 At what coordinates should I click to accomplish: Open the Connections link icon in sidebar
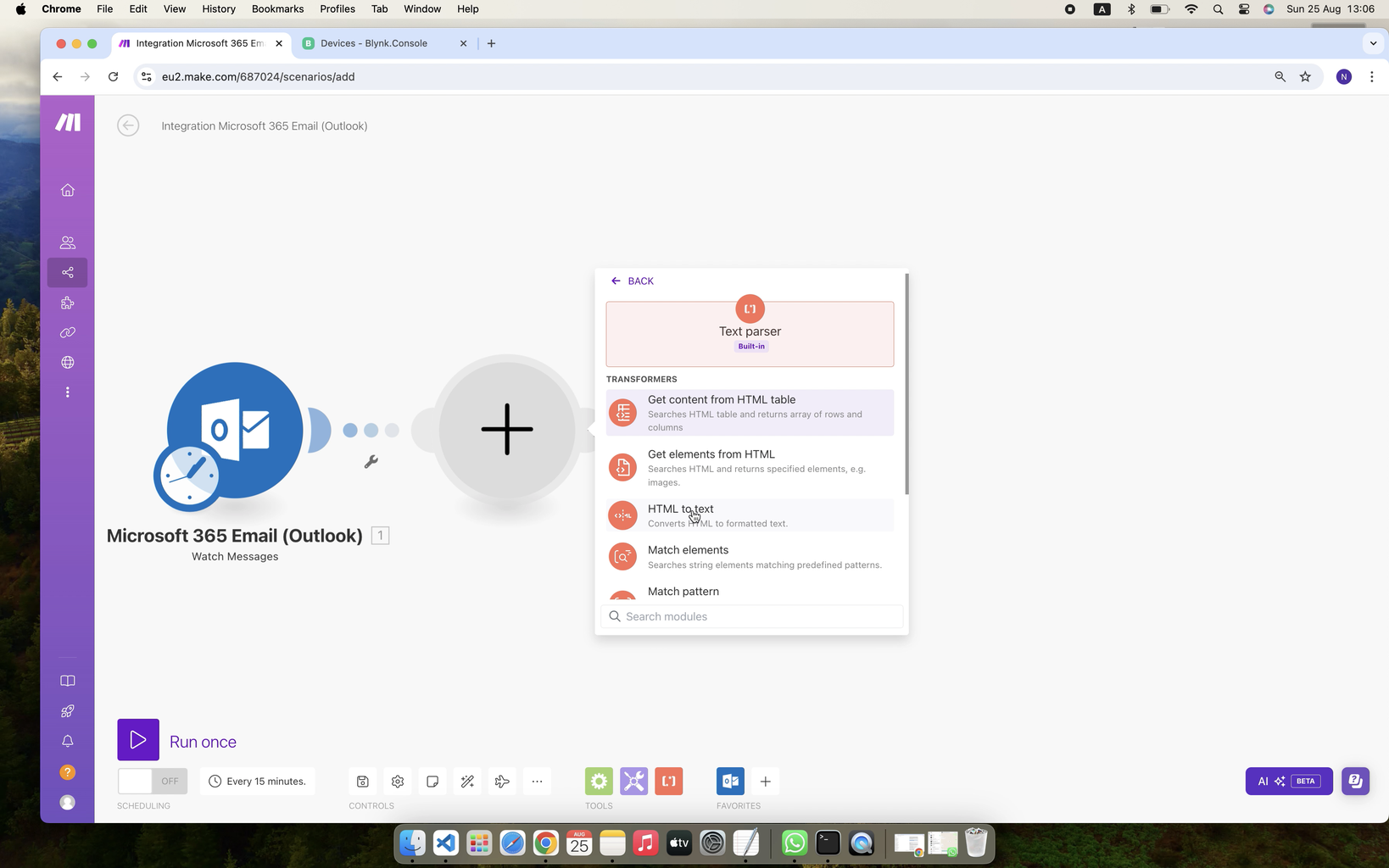pyautogui.click(x=68, y=332)
